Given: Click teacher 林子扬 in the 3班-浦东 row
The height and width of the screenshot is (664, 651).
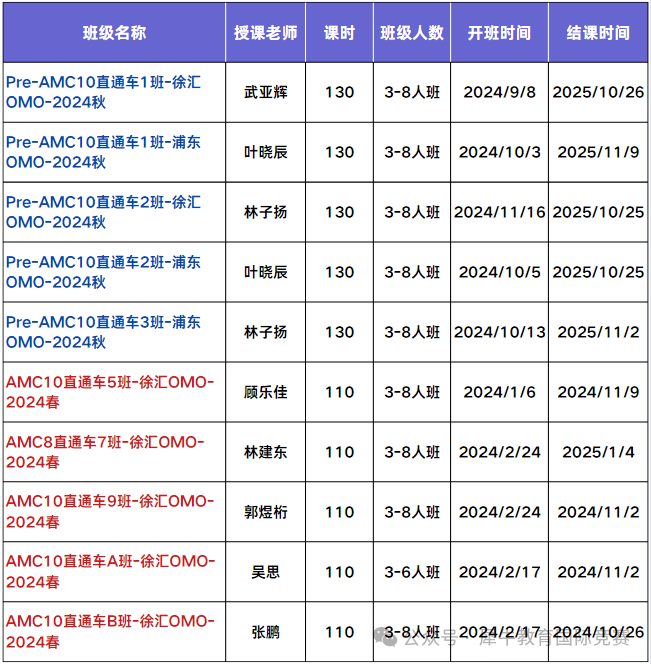Looking at the screenshot, I should coord(266,332).
